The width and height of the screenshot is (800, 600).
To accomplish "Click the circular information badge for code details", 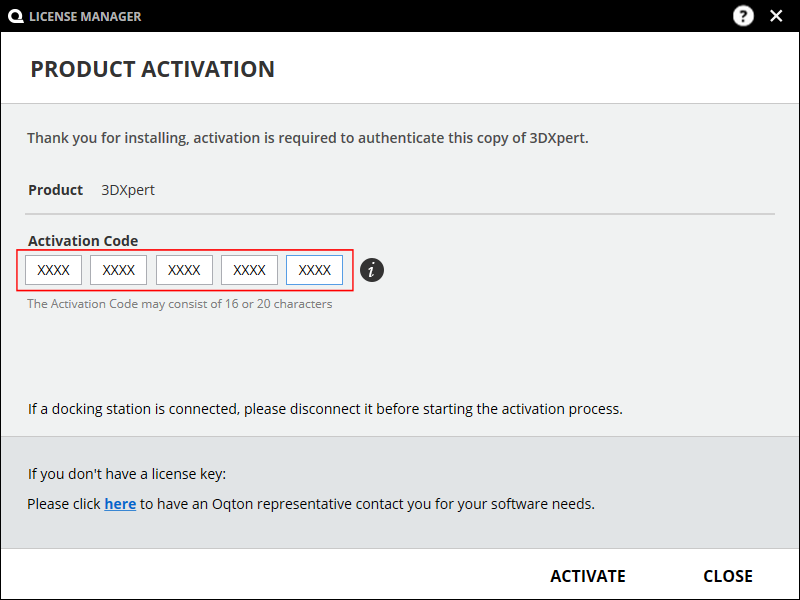I will [371, 270].
